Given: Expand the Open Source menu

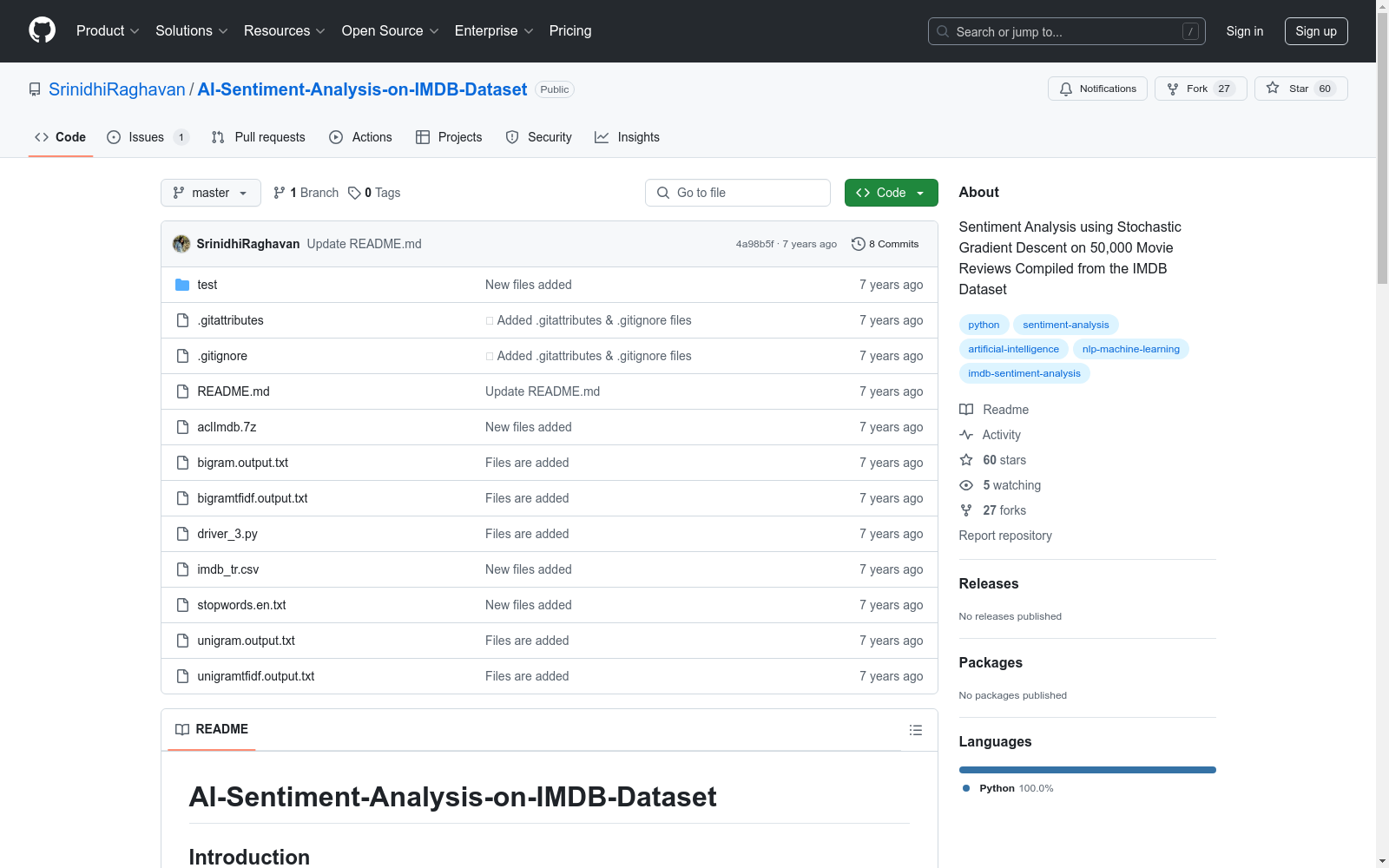Looking at the screenshot, I should 391,30.
